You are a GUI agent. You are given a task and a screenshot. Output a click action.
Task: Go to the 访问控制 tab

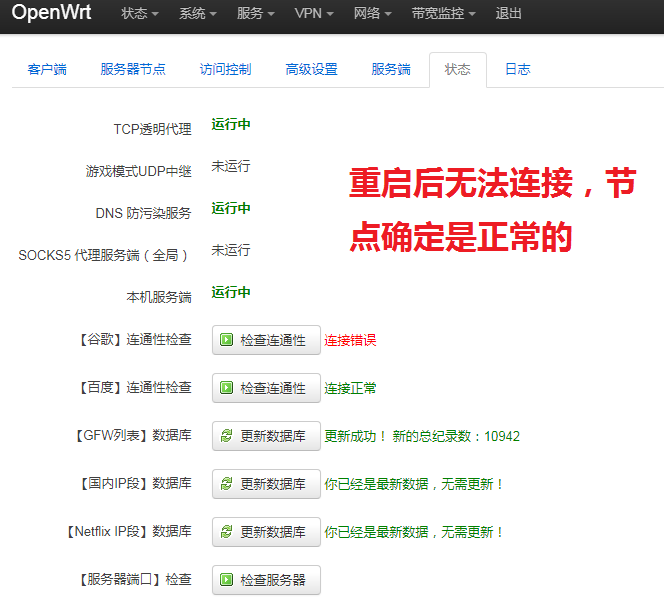point(225,69)
